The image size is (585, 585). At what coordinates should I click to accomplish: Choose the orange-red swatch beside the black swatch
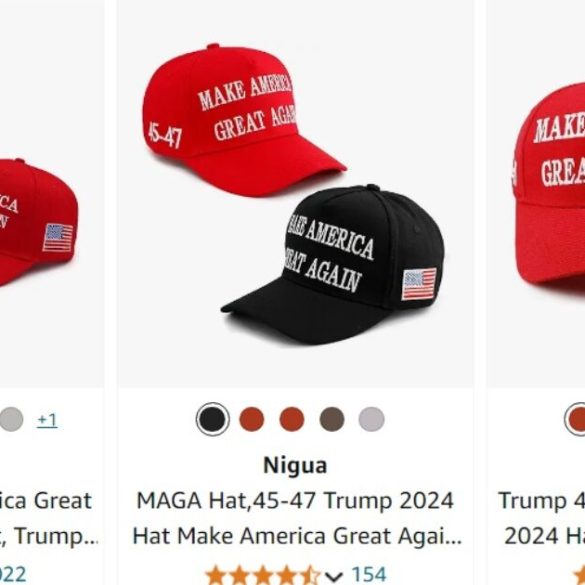pos(252,419)
